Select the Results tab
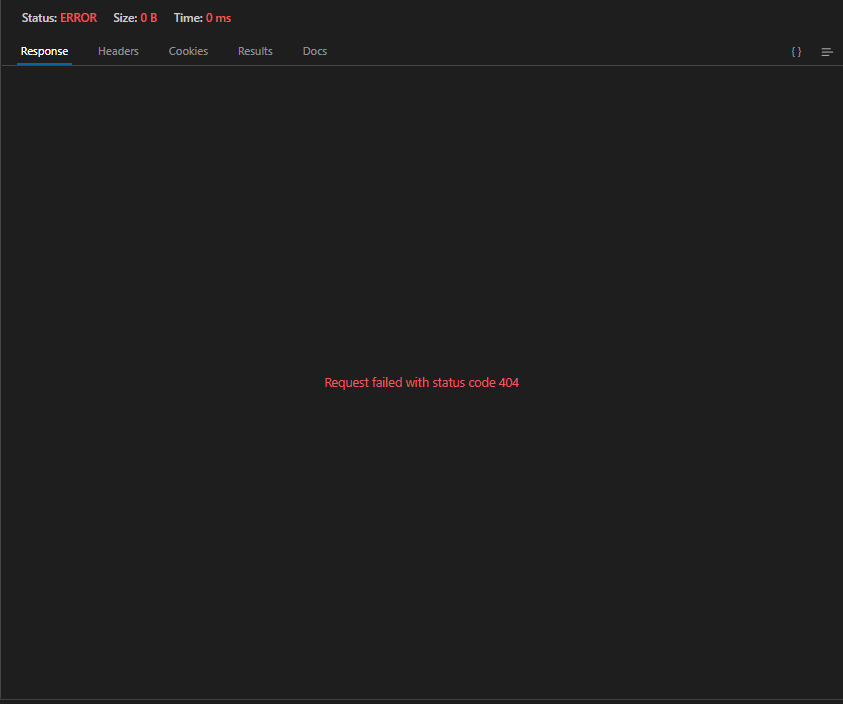The width and height of the screenshot is (843, 704). point(255,51)
